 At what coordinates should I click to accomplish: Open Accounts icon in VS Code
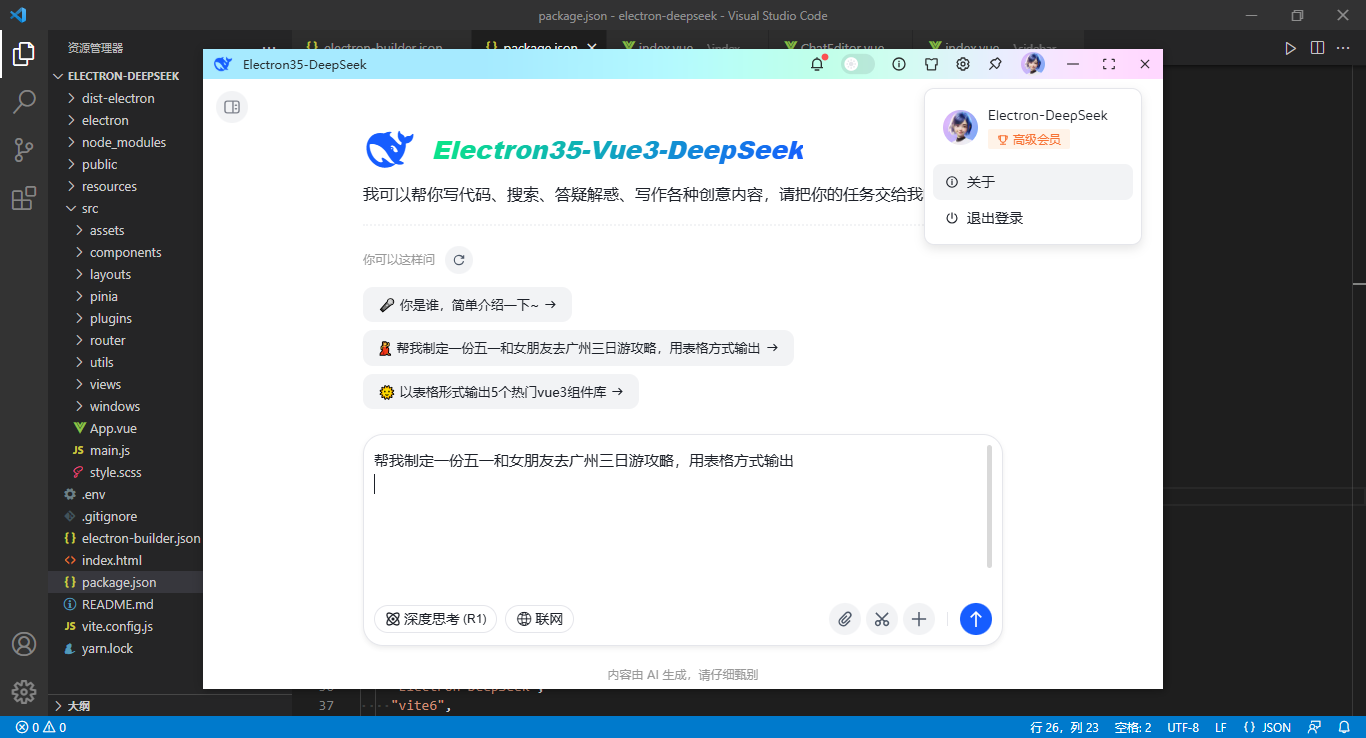24,644
